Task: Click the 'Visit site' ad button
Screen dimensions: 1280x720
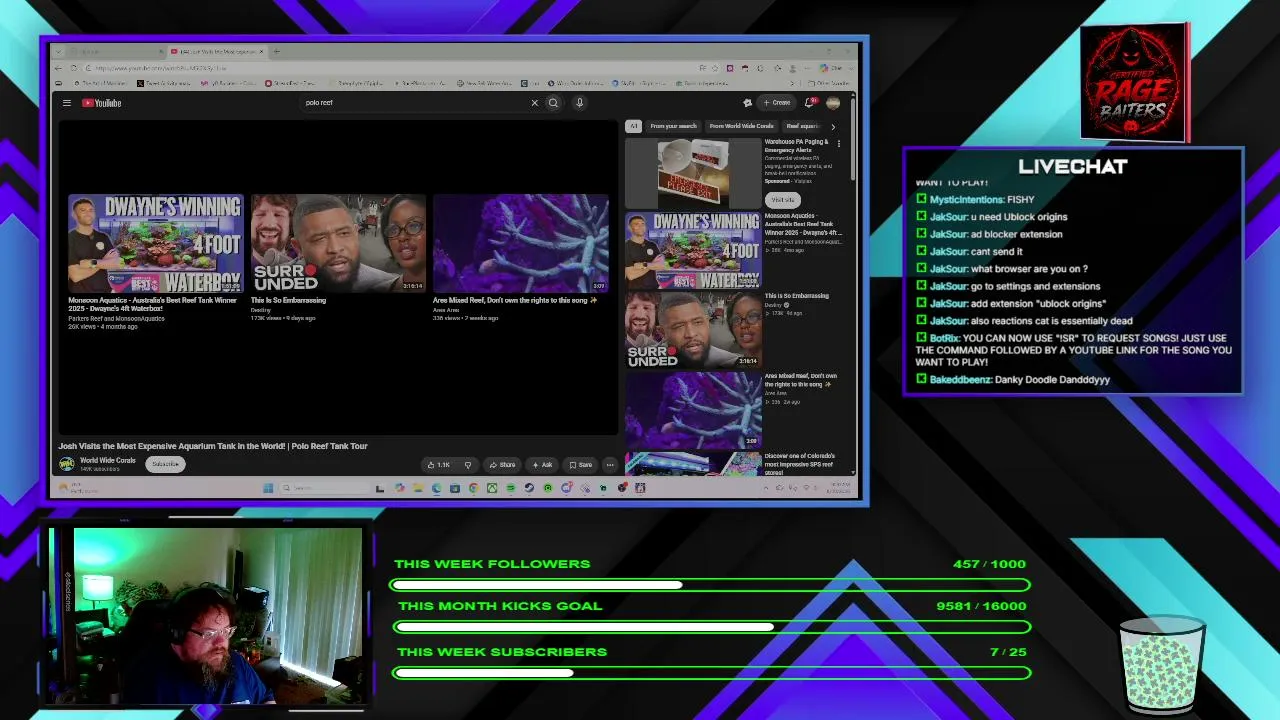Action: click(x=782, y=199)
